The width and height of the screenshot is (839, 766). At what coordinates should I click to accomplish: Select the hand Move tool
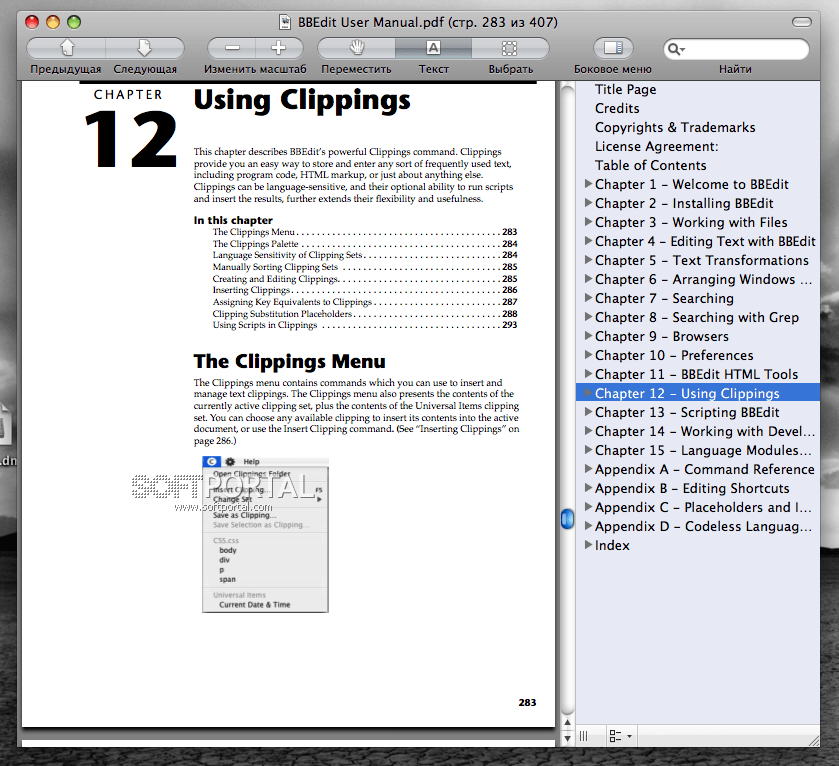click(x=356, y=48)
